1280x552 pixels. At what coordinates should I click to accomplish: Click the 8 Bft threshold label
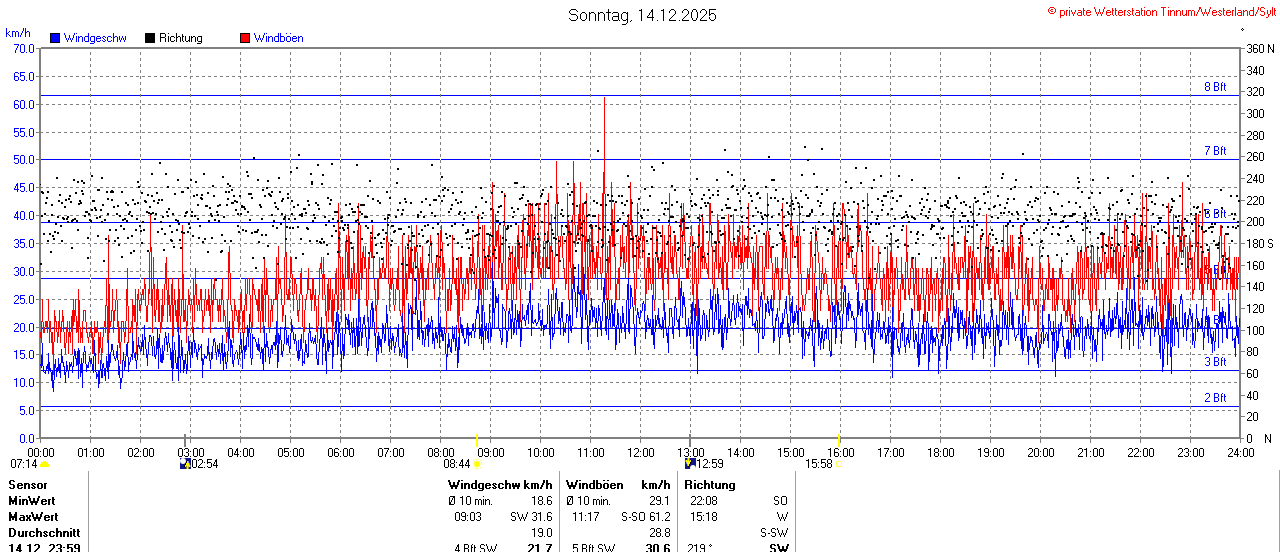coord(1215,87)
